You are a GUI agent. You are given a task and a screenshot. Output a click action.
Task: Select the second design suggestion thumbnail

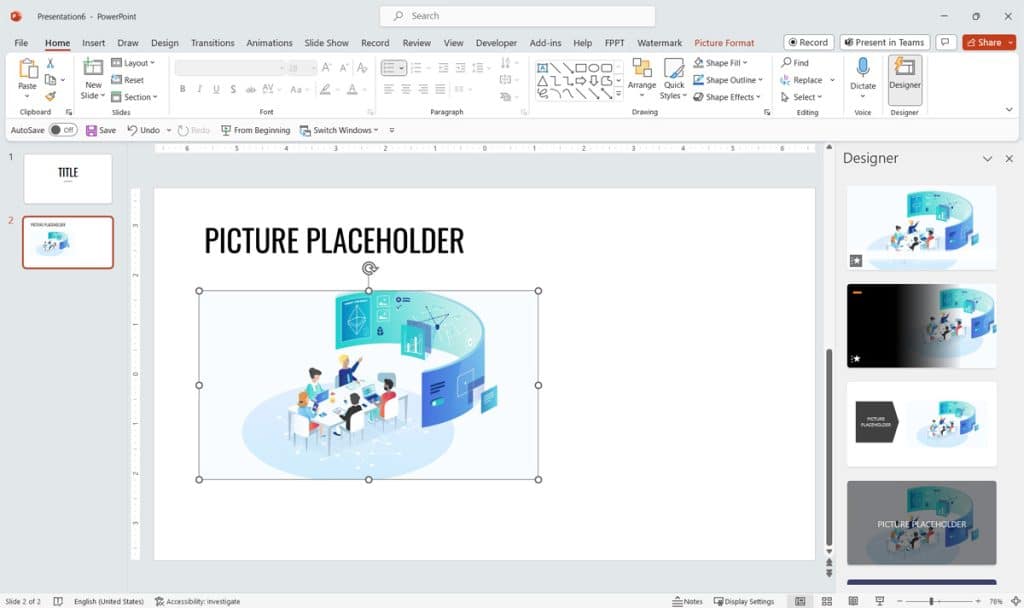tap(920, 325)
